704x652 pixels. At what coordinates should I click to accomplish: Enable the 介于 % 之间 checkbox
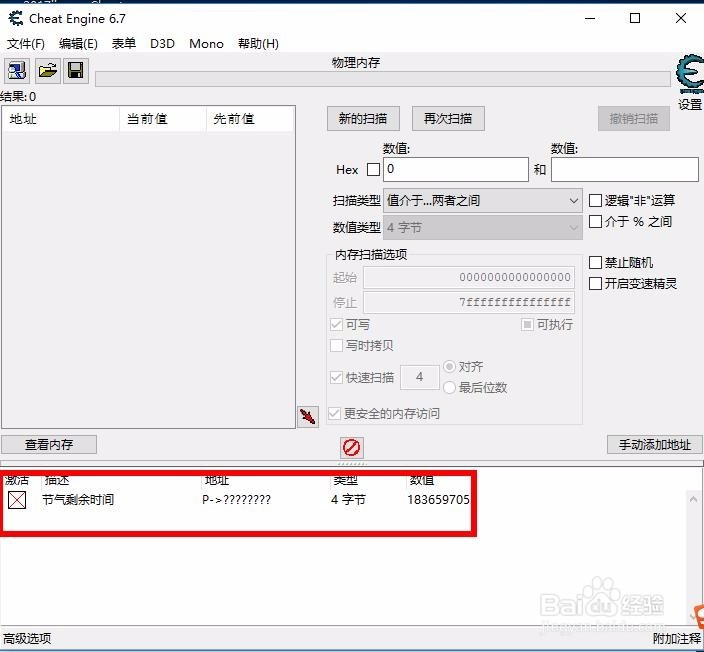click(x=595, y=221)
